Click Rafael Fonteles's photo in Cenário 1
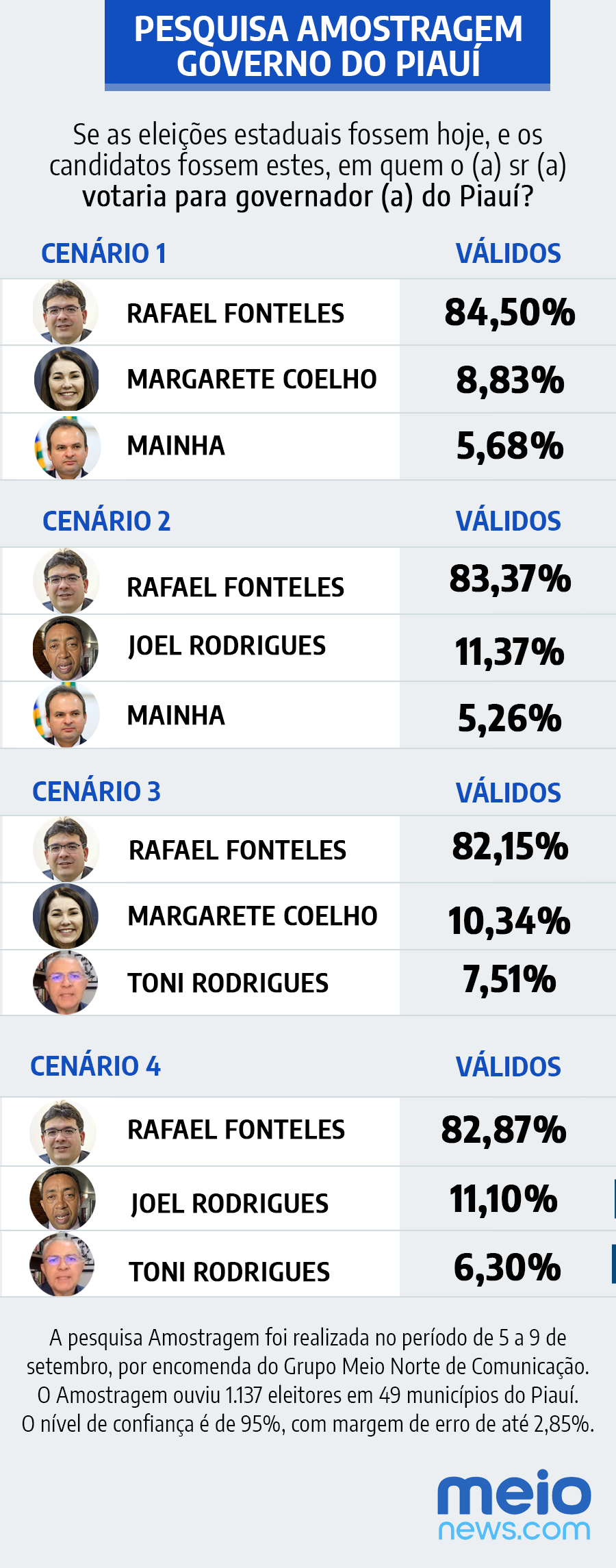This screenshot has width=616, height=1568. (66, 312)
